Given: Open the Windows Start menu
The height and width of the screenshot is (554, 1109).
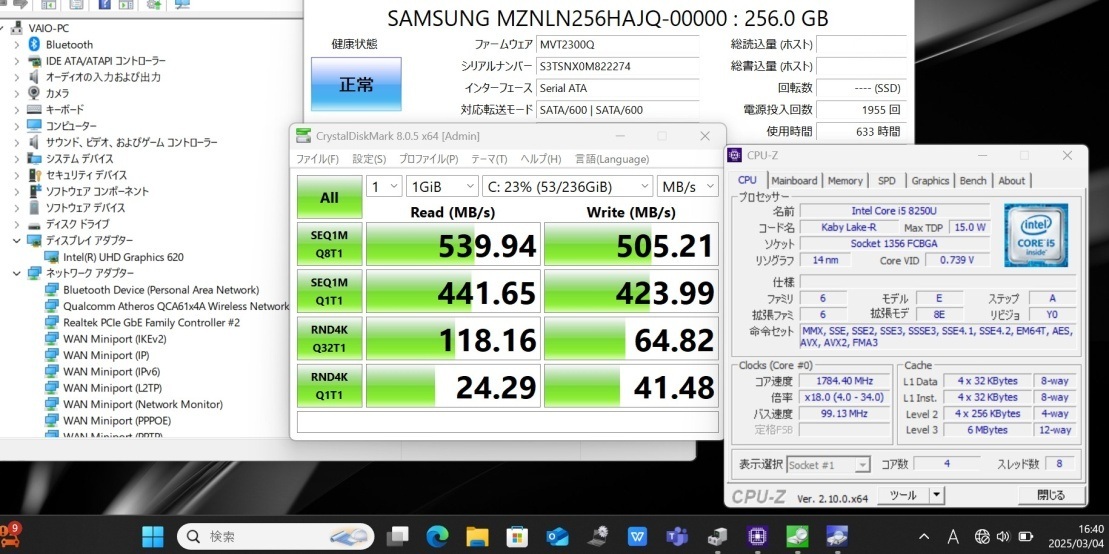Looking at the screenshot, I should (153, 536).
